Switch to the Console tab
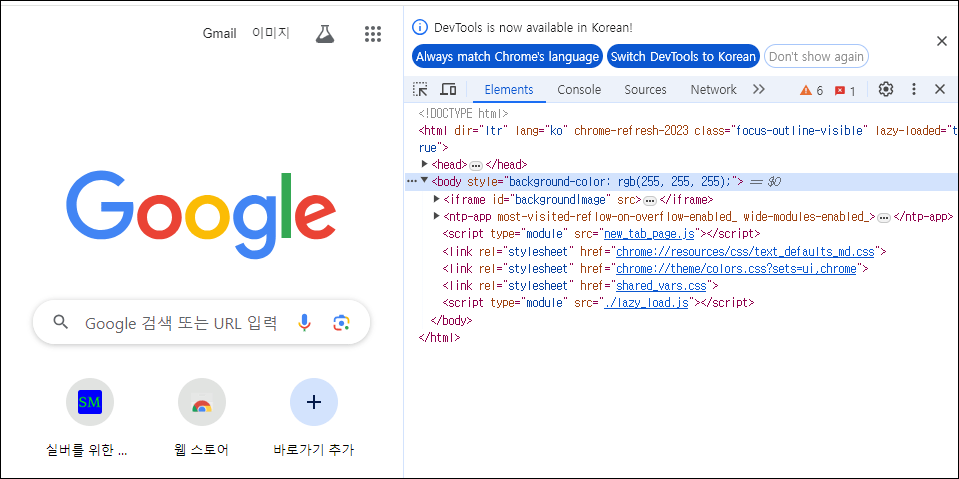Image resolution: width=959 pixels, height=479 pixels. click(x=579, y=89)
